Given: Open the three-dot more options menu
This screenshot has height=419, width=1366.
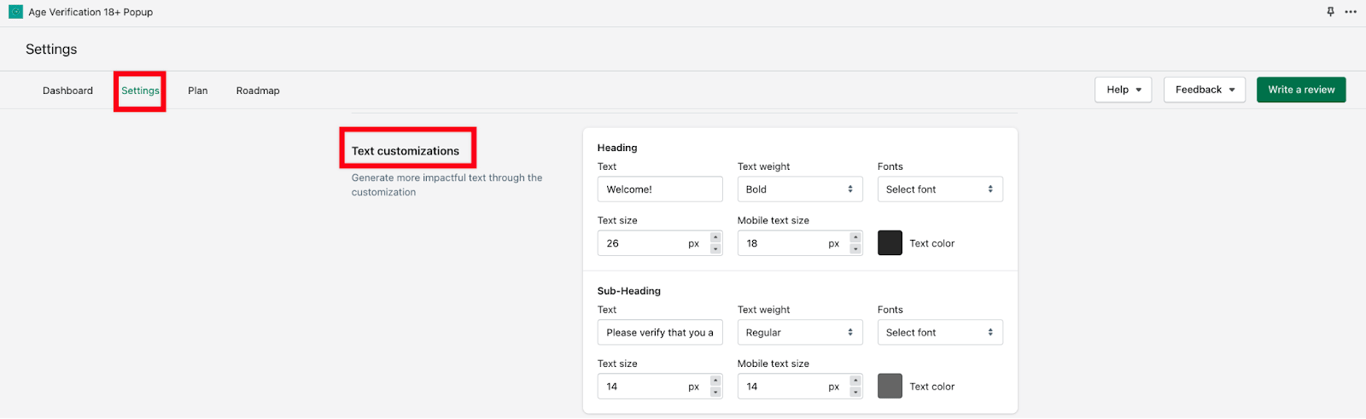Looking at the screenshot, I should (x=1351, y=12).
